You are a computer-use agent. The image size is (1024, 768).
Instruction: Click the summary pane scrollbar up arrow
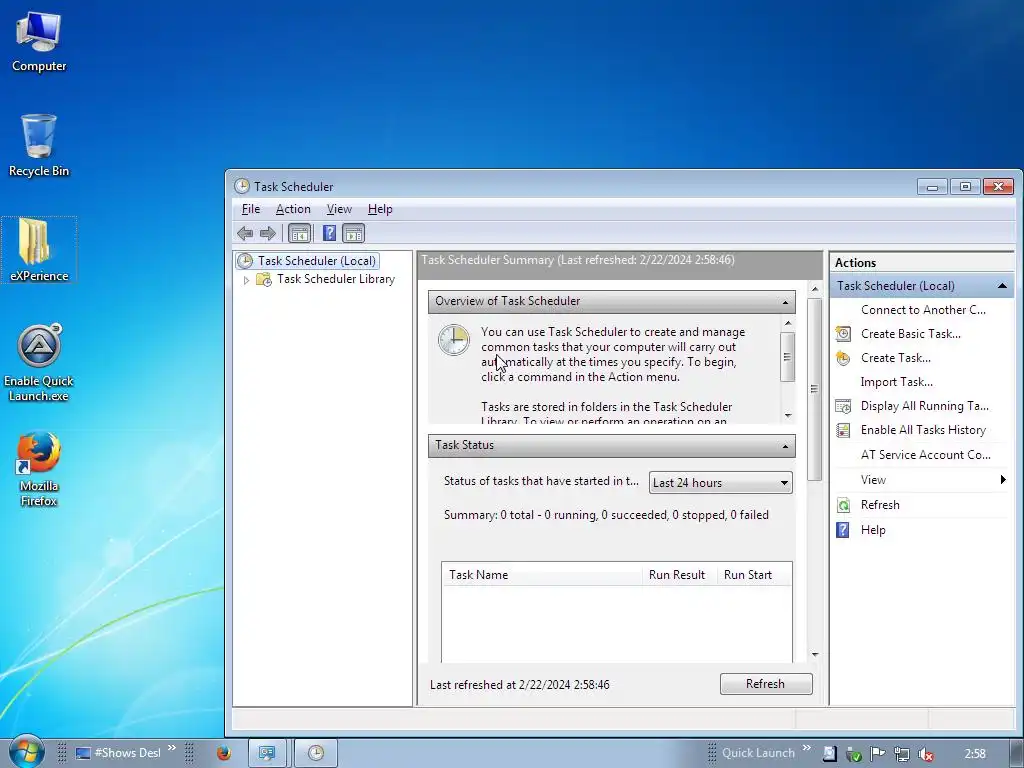point(814,289)
